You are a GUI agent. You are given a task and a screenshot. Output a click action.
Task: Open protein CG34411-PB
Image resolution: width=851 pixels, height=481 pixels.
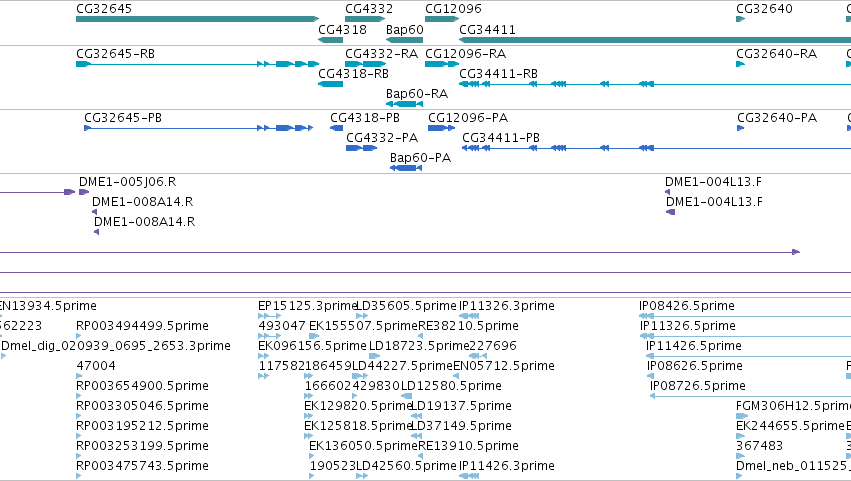(657, 148)
